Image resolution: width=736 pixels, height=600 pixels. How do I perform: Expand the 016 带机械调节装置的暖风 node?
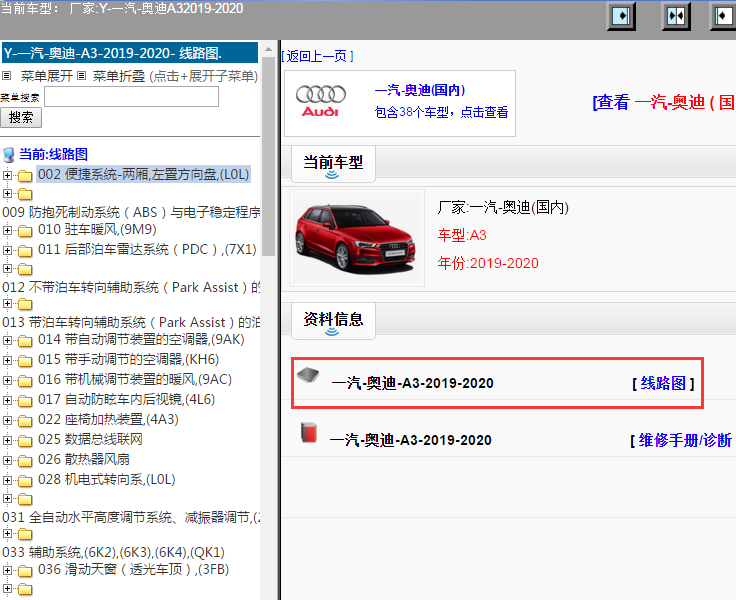click(x=7, y=380)
